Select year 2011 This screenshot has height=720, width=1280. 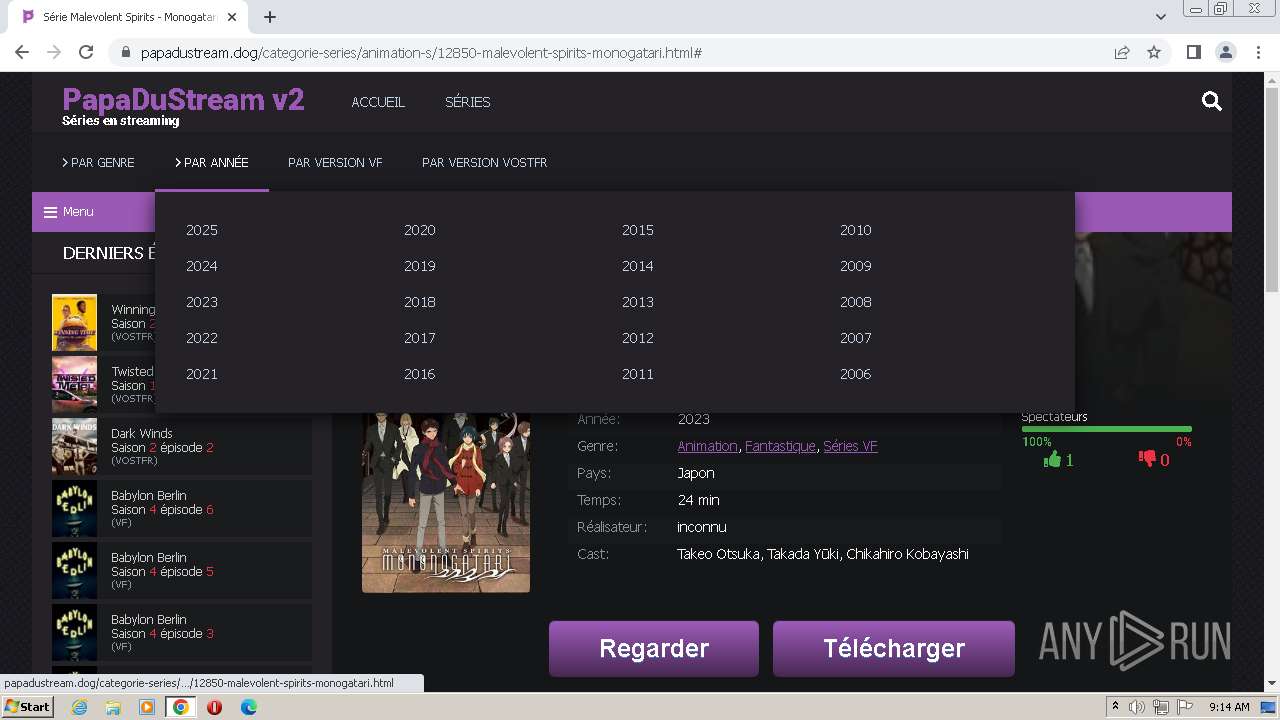637,374
